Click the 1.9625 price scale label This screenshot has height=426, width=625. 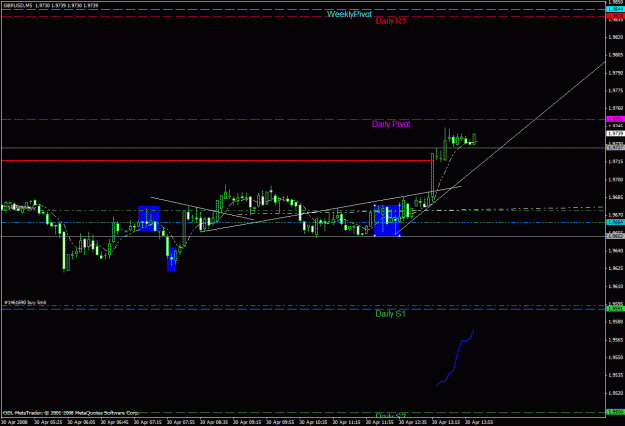(616, 268)
